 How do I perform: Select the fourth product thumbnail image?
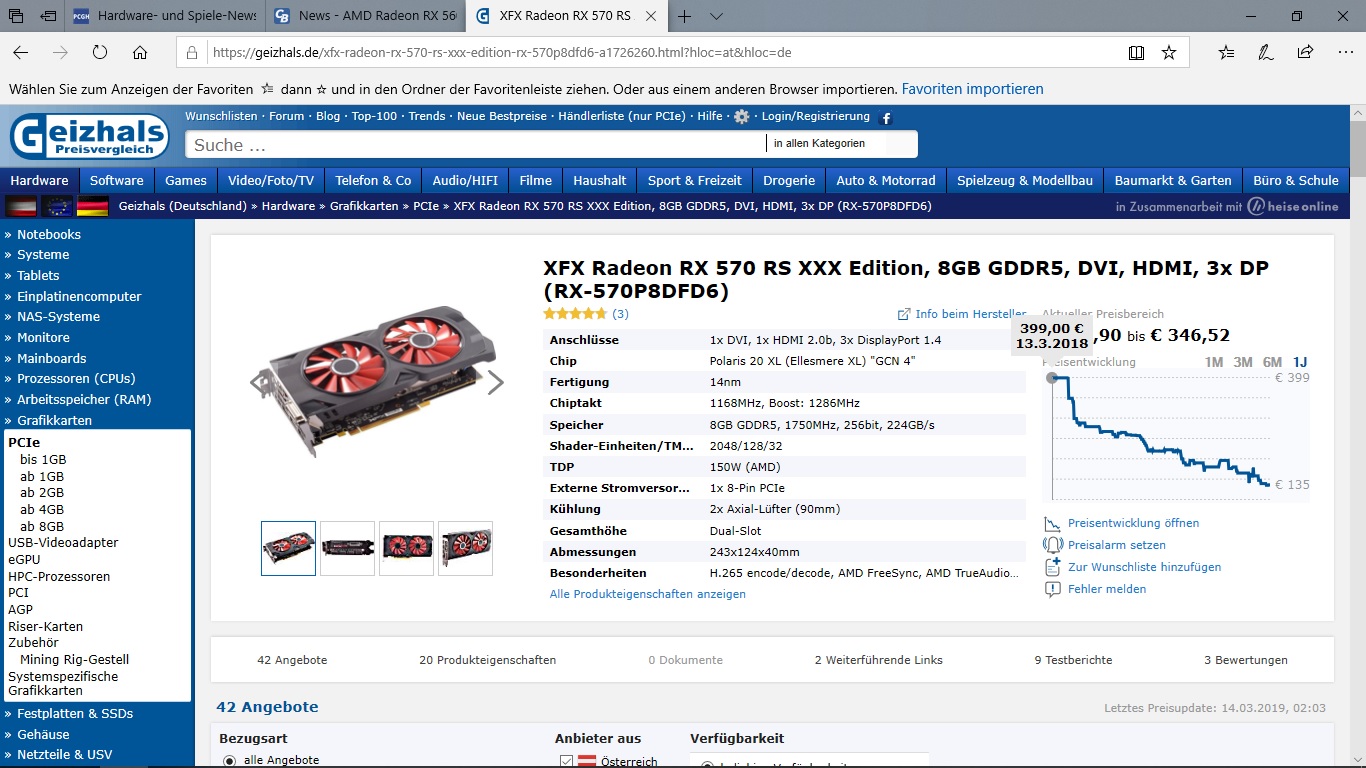coord(465,548)
